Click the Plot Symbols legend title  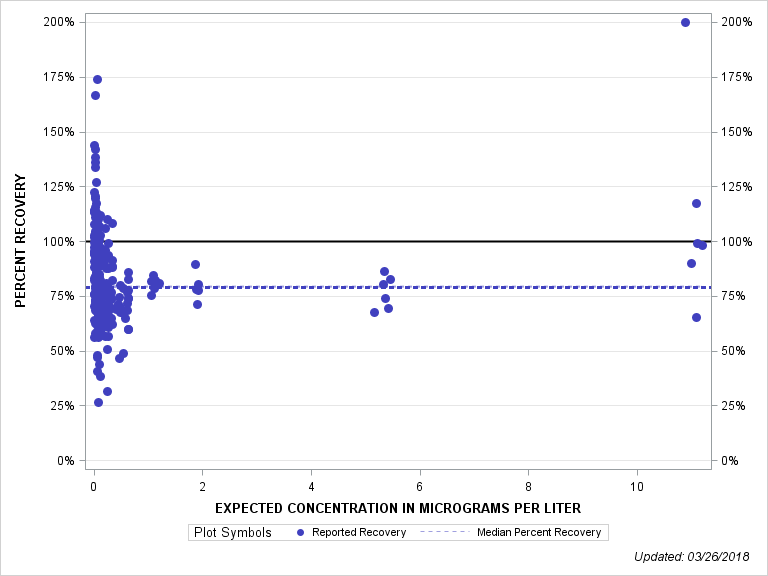[x=232, y=533]
